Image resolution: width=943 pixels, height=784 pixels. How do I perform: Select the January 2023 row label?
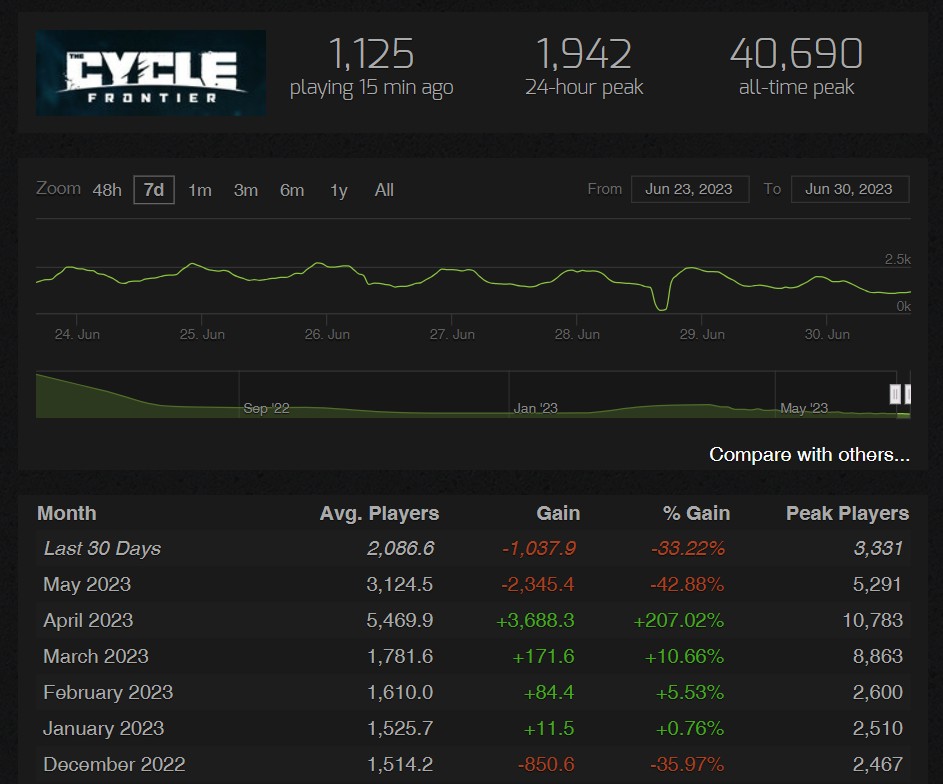coord(103,729)
